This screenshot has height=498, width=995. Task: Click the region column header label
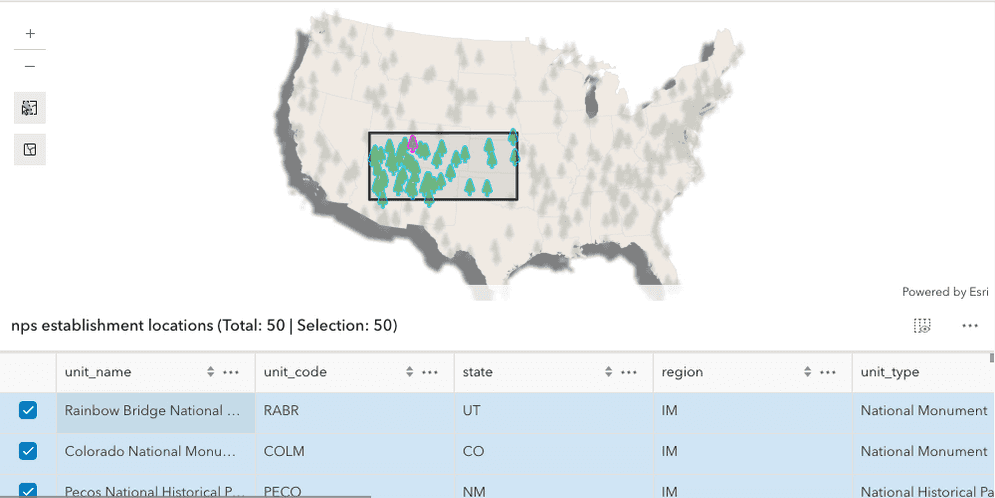[x=682, y=372]
